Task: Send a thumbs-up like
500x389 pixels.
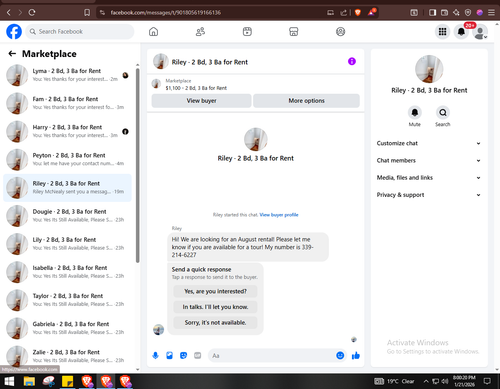Action: pyautogui.click(x=356, y=356)
